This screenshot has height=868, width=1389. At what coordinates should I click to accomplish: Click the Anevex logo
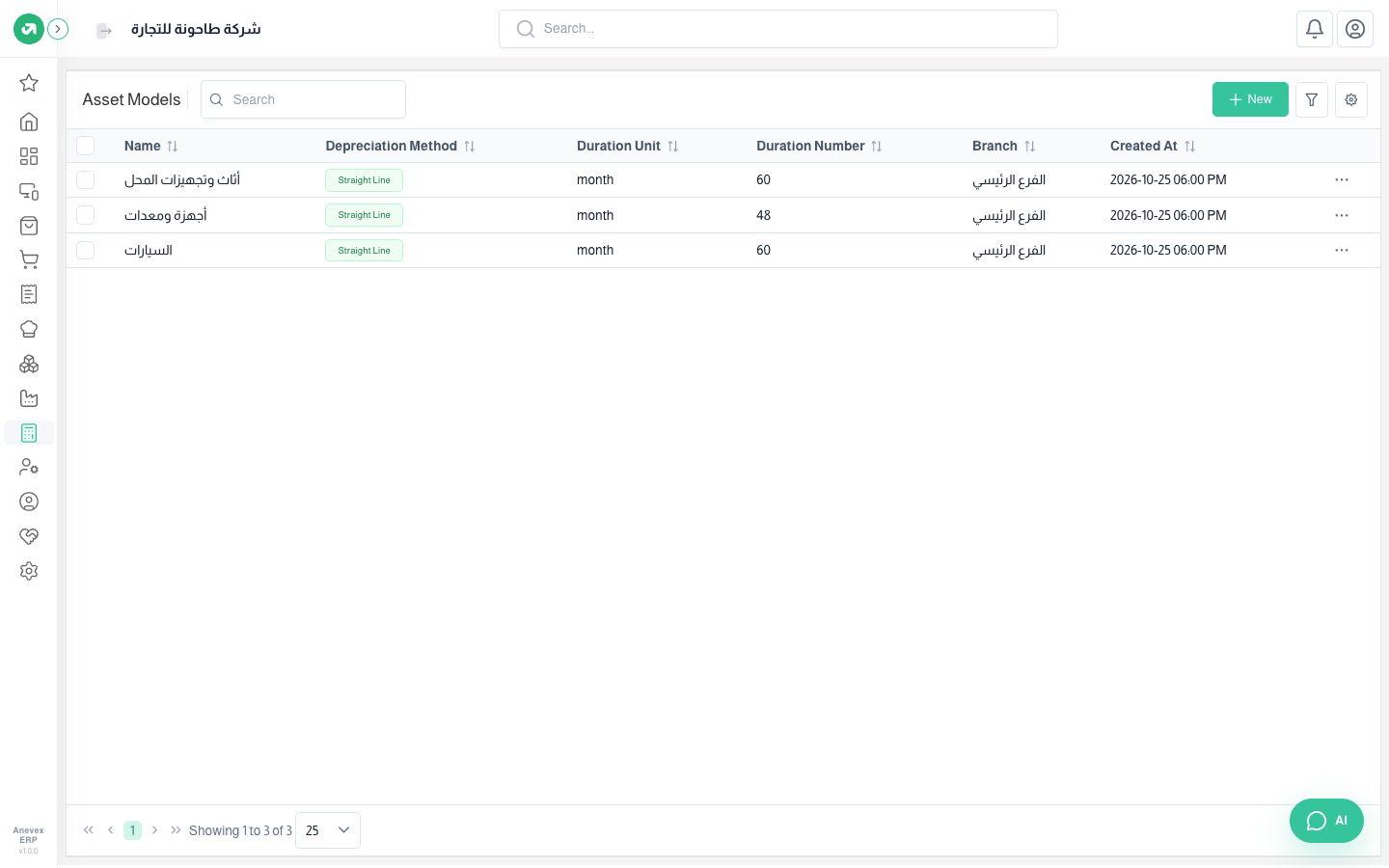[x=29, y=29]
